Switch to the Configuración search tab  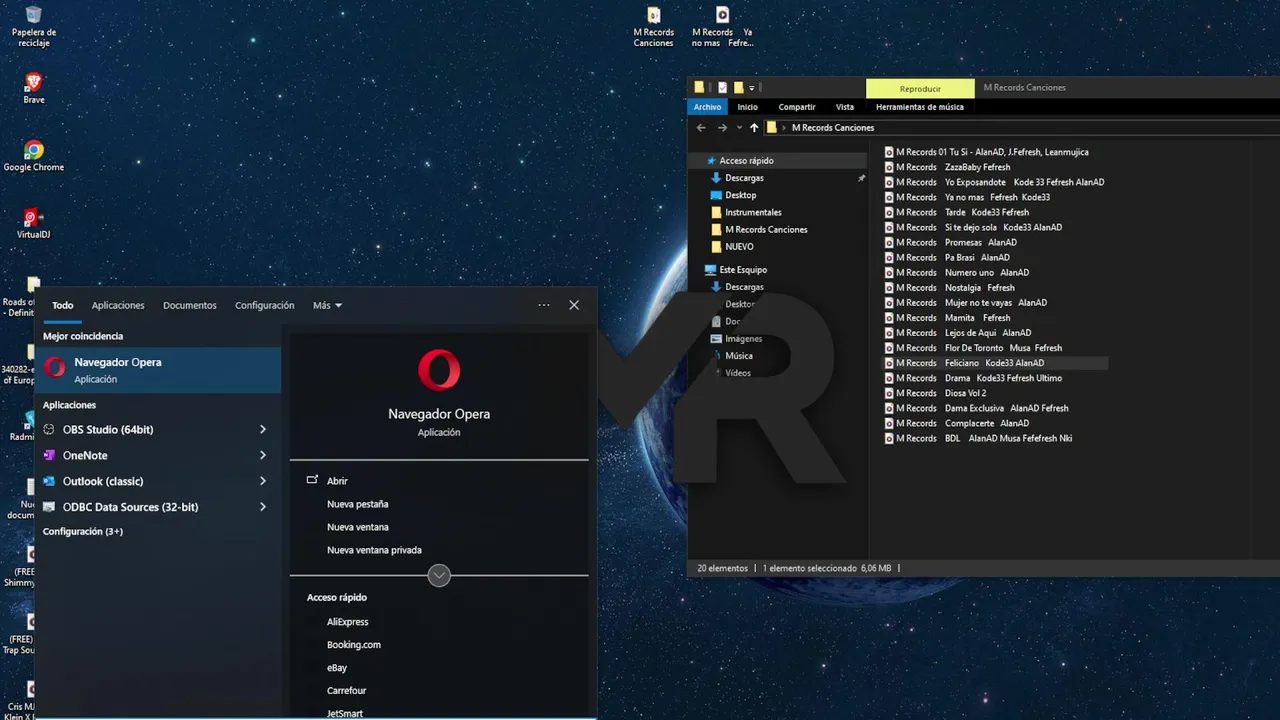pyautogui.click(x=265, y=305)
